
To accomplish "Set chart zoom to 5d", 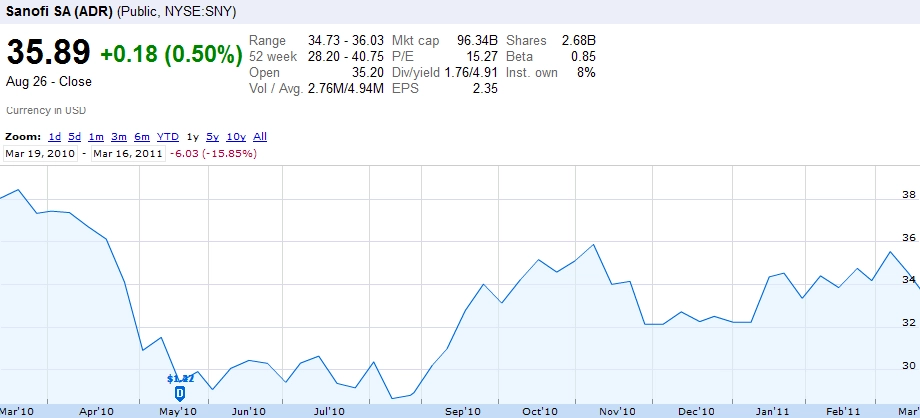I will (x=75, y=137).
